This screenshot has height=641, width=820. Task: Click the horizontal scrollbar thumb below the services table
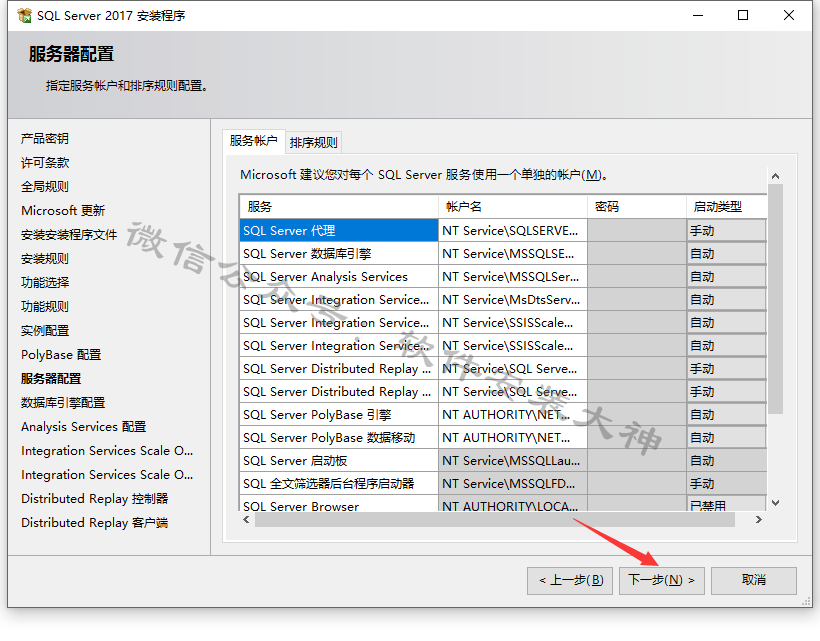(495, 520)
